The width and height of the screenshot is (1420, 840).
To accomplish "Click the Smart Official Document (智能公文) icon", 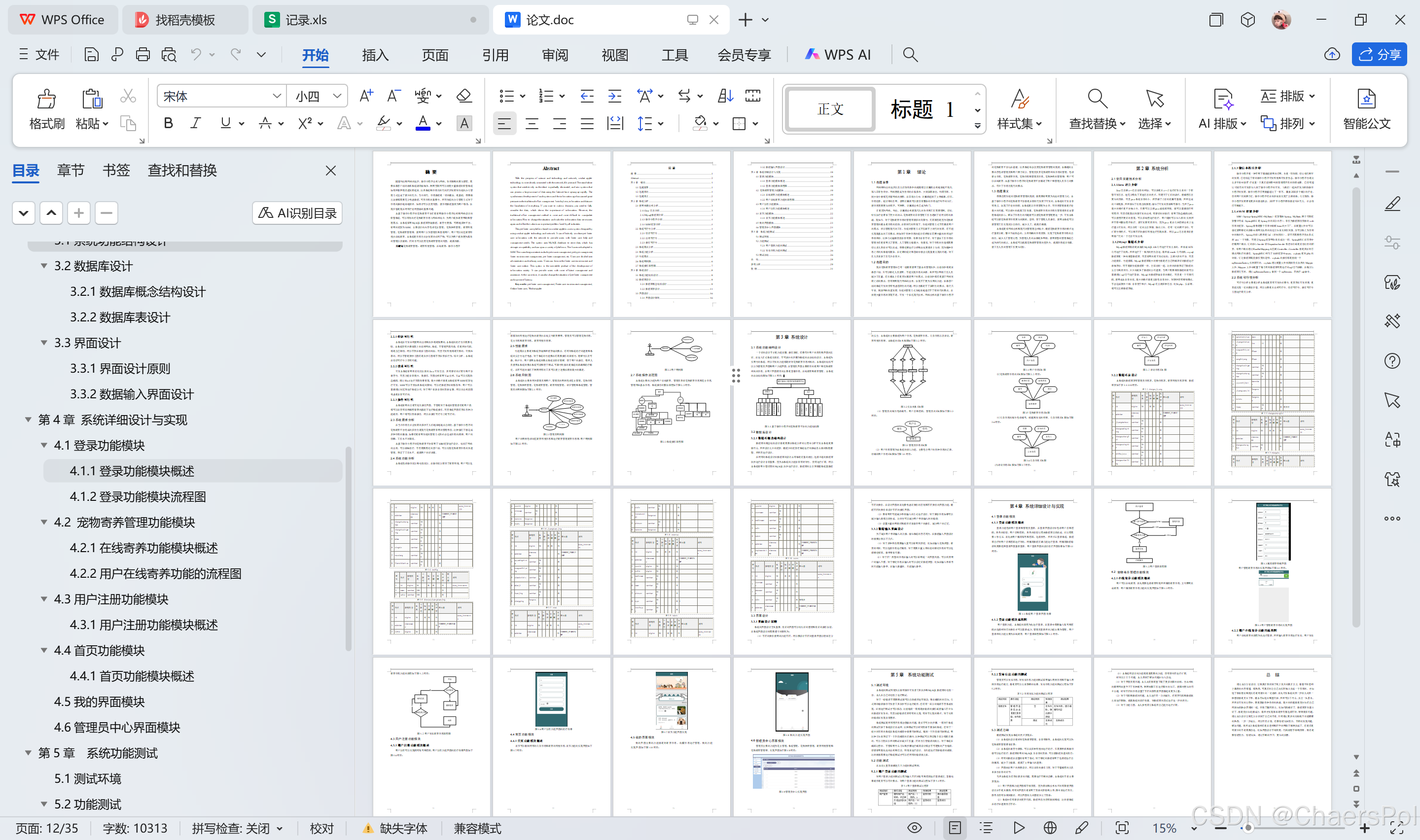I will (x=1367, y=99).
